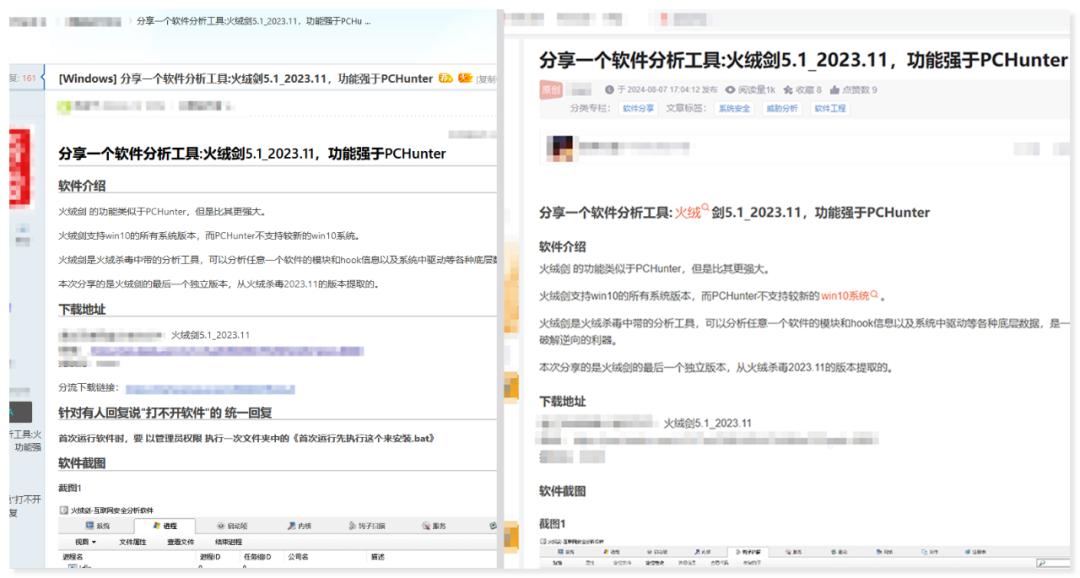Switch to 内核 tab in forum screenshot

click(300, 526)
